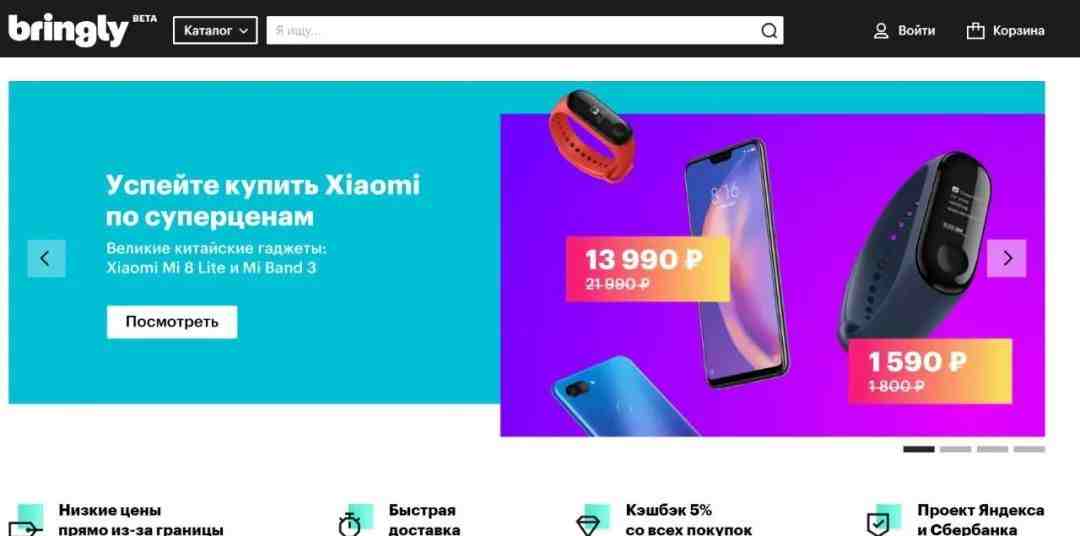This screenshot has height=536, width=1080.
Task: Click the user profile icon near Войти
Action: [x=881, y=30]
